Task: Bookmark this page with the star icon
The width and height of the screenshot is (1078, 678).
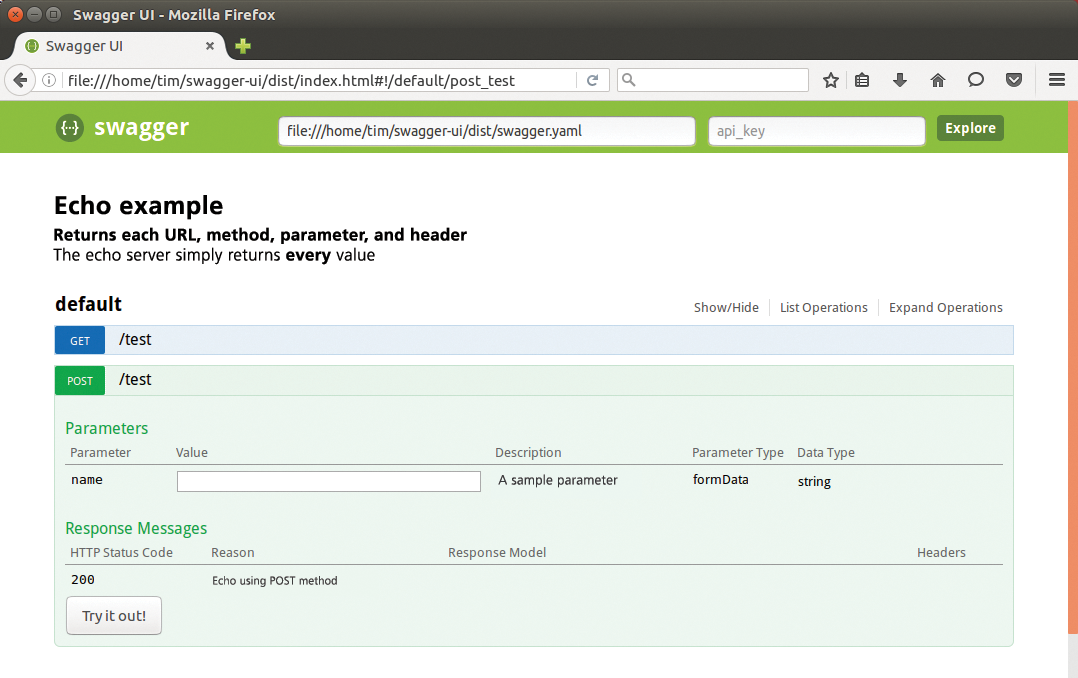Action: click(830, 80)
